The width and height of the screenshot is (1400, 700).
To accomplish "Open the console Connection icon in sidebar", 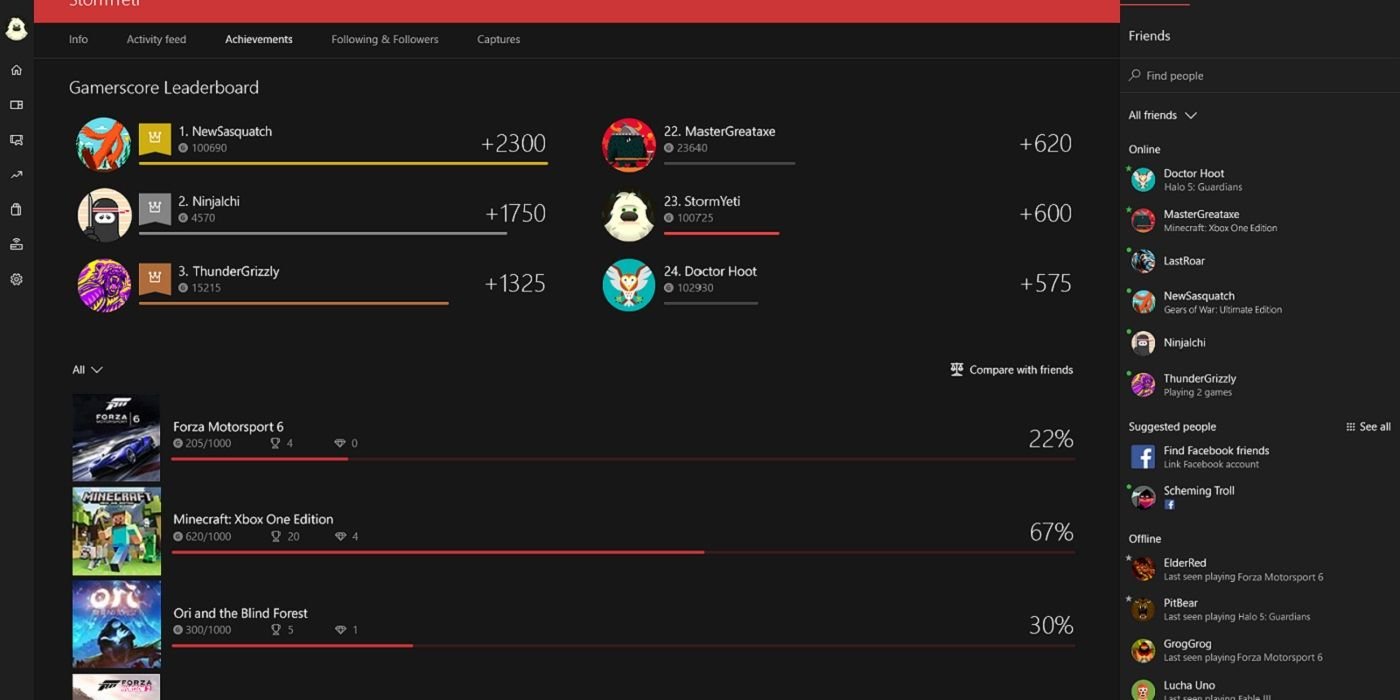I will point(16,244).
